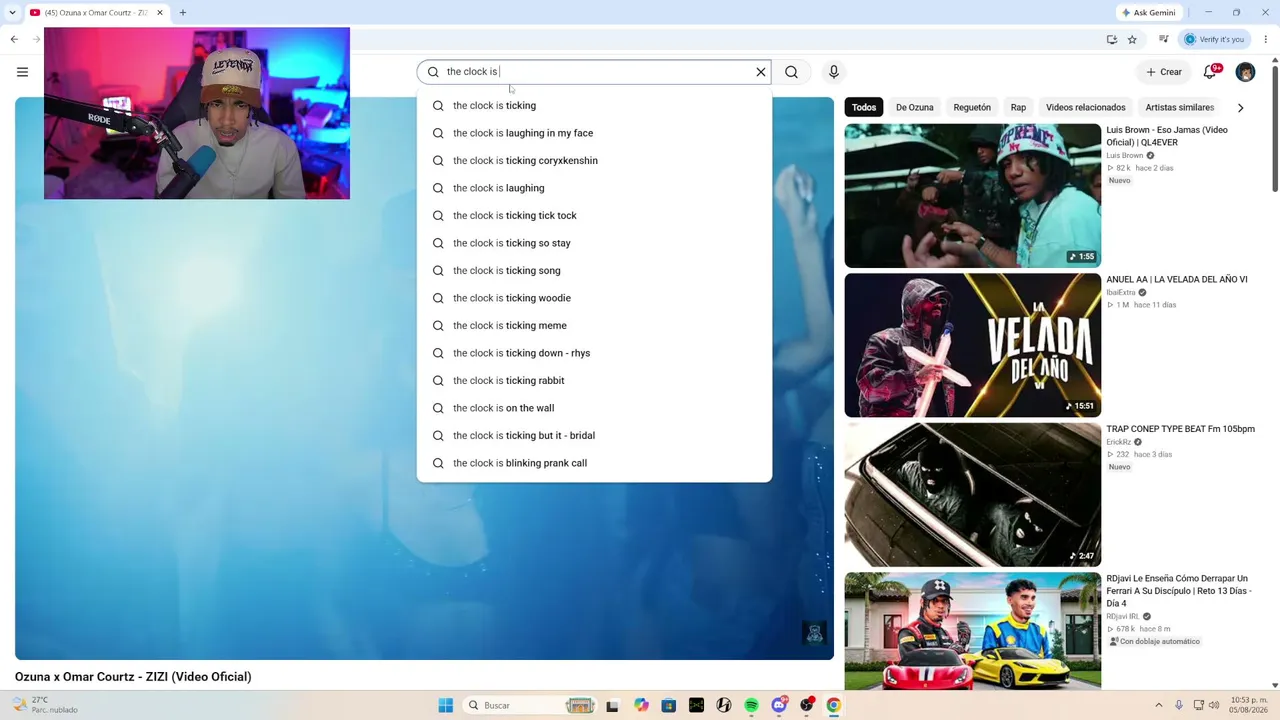The height and width of the screenshot is (720, 1280).
Task: Choose suggestion 'the clock is laughing in my face'
Action: click(x=594, y=133)
